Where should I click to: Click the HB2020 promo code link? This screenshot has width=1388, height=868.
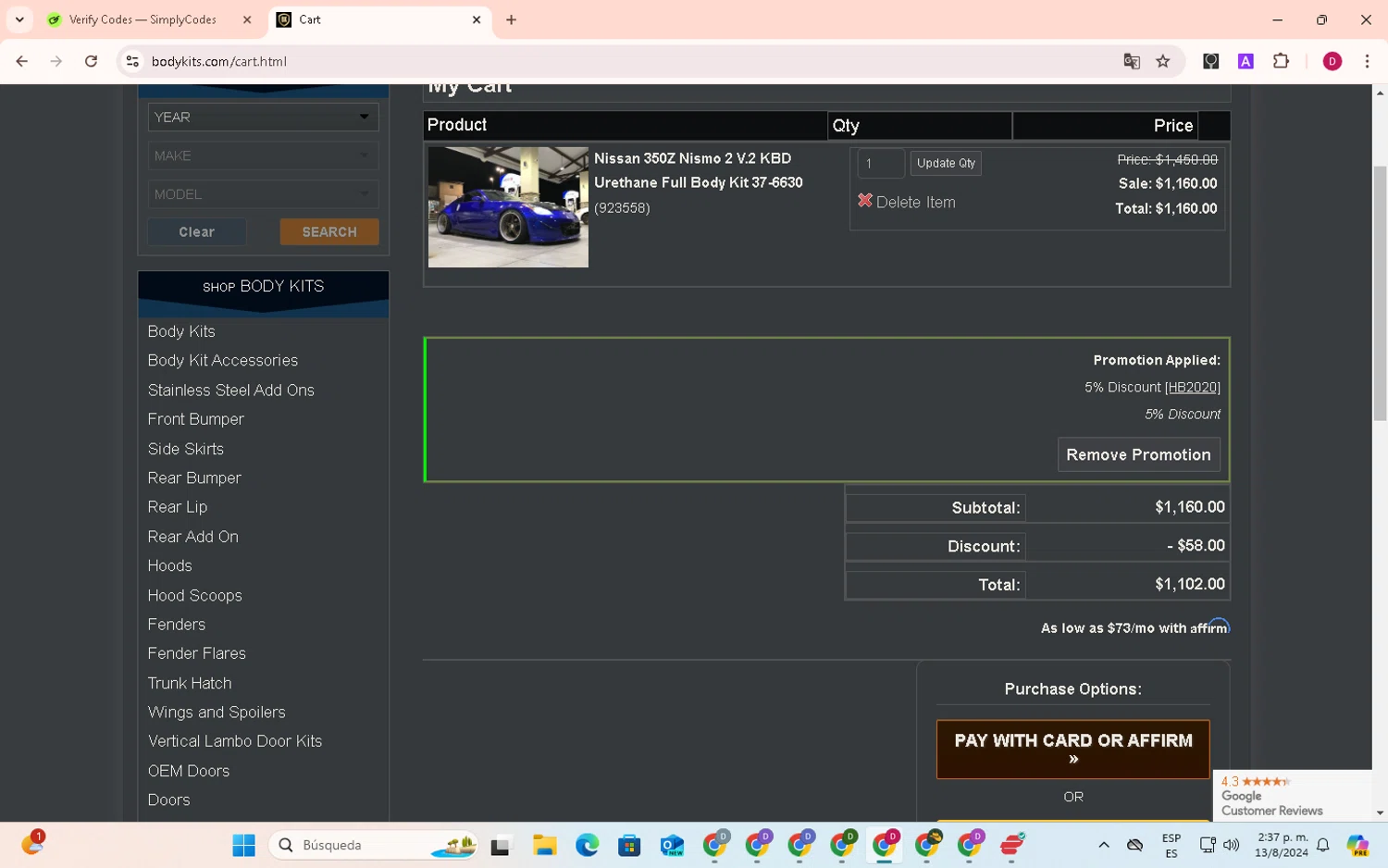point(1193,388)
